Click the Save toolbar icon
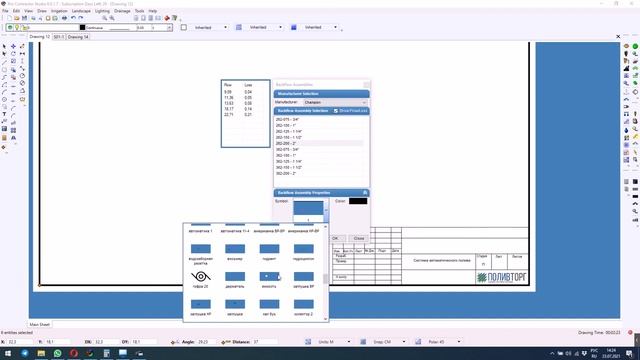The width and height of the screenshot is (640, 360). point(24,18)
